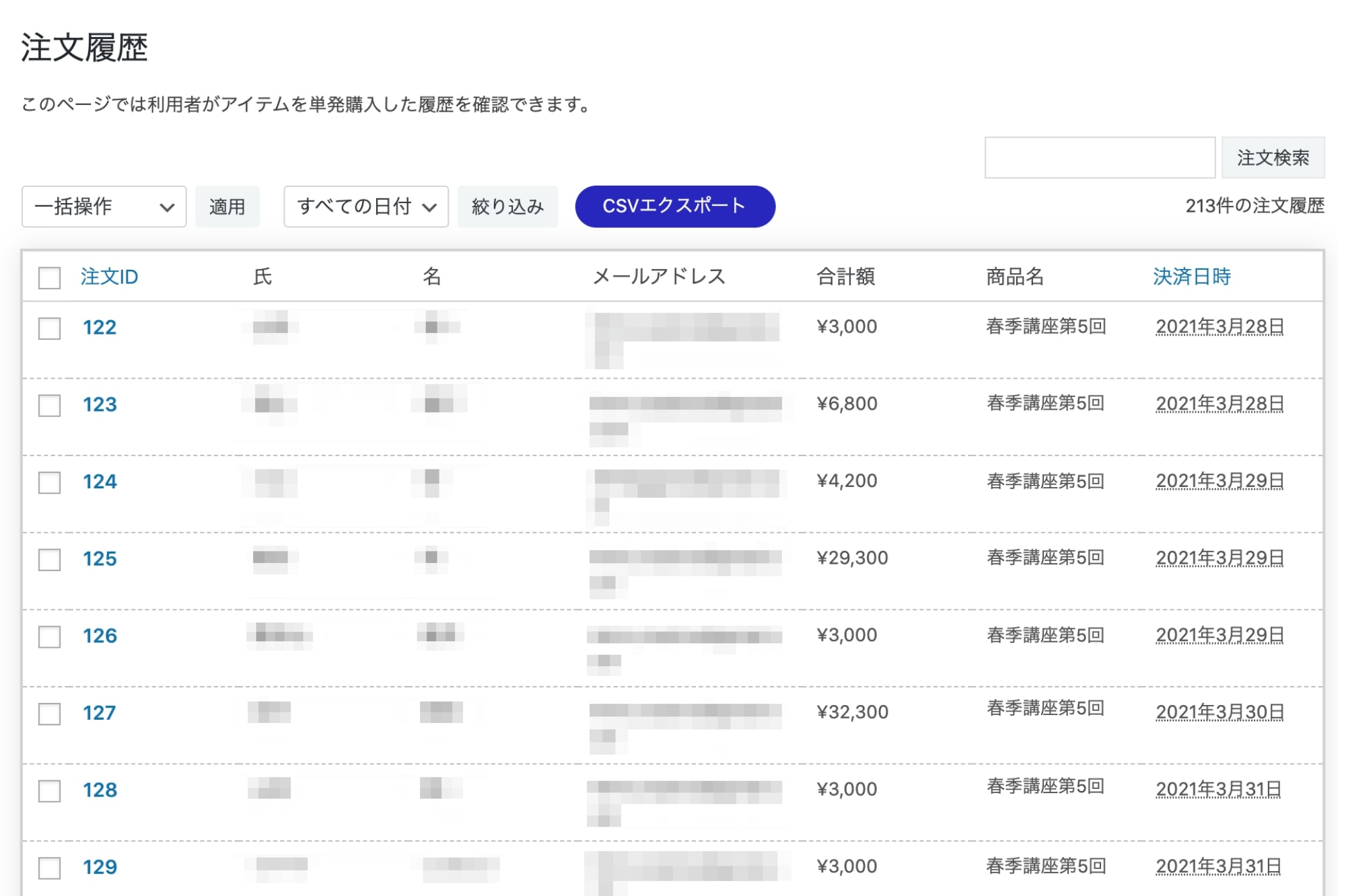Click the 絞り込み filter button

click(507, 207)
